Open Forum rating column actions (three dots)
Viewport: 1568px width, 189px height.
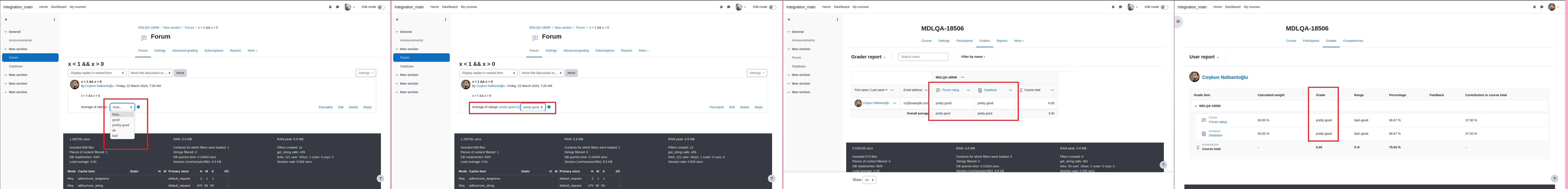[x=968, y=90]
